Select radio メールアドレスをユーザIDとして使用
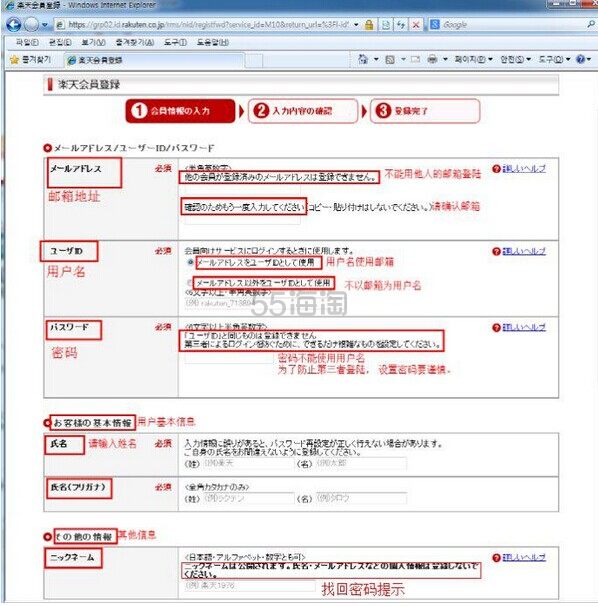Viewport: 598px width, 606px height. tap(190, 262)
